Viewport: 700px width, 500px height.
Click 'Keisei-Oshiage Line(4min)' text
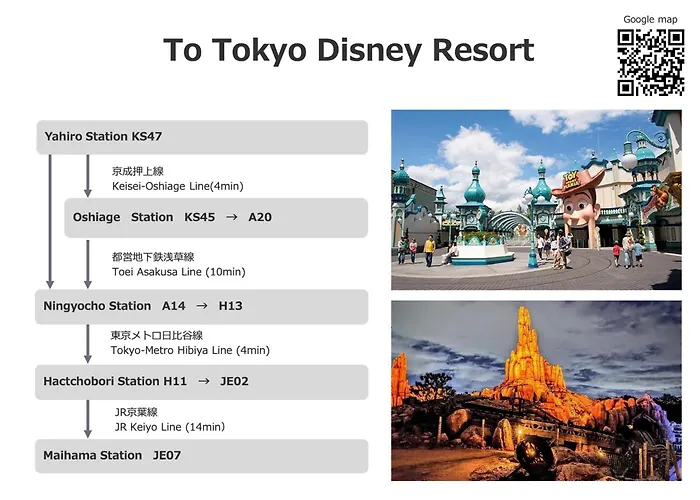pyautogui.click(x=178, y=186)
